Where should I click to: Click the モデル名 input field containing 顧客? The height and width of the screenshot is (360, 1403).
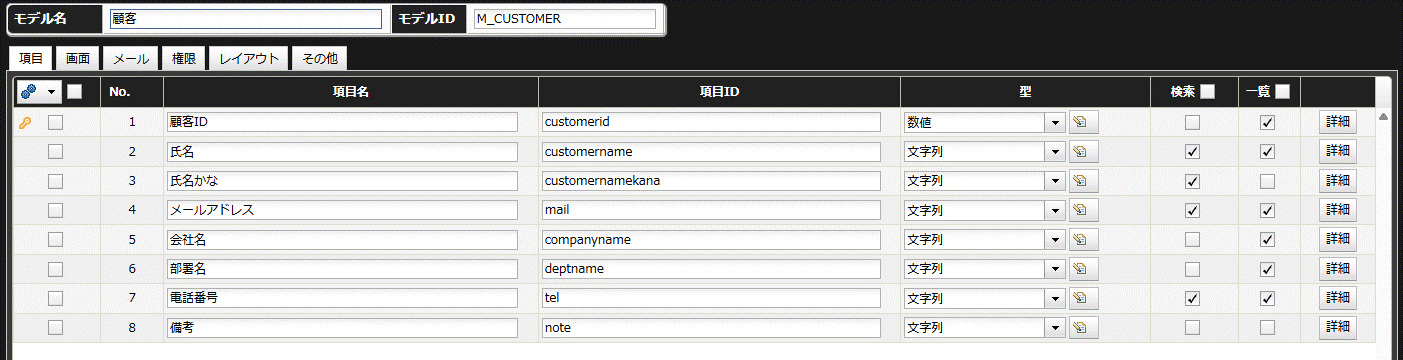(246, 19)
